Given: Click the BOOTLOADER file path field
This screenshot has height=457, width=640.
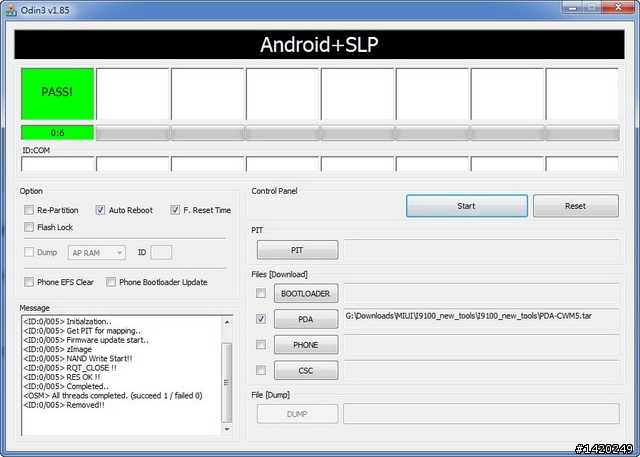Looking at the screenshot, I should (481, 293).
